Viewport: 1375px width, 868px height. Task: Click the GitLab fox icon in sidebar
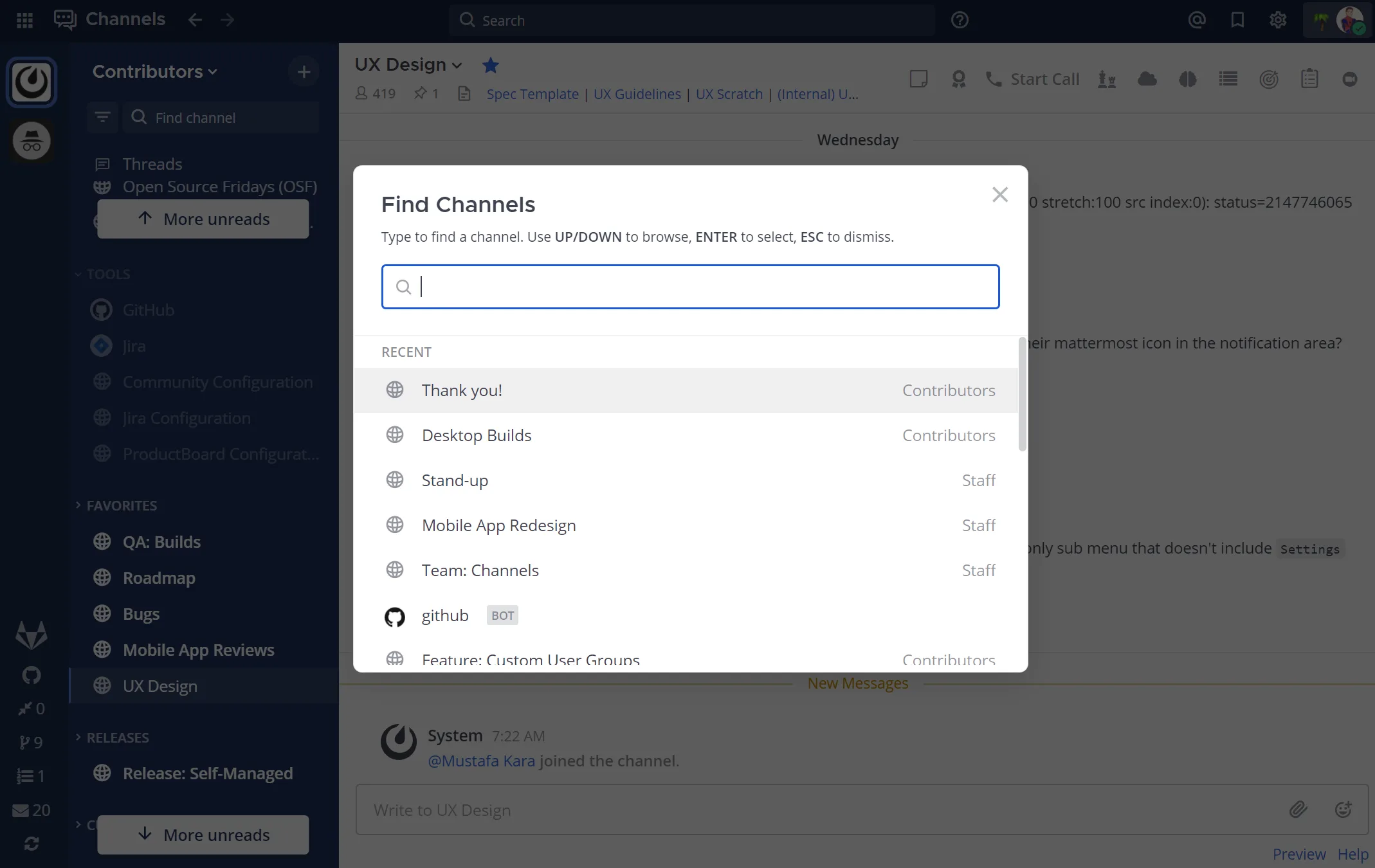(x=31, y=635)
